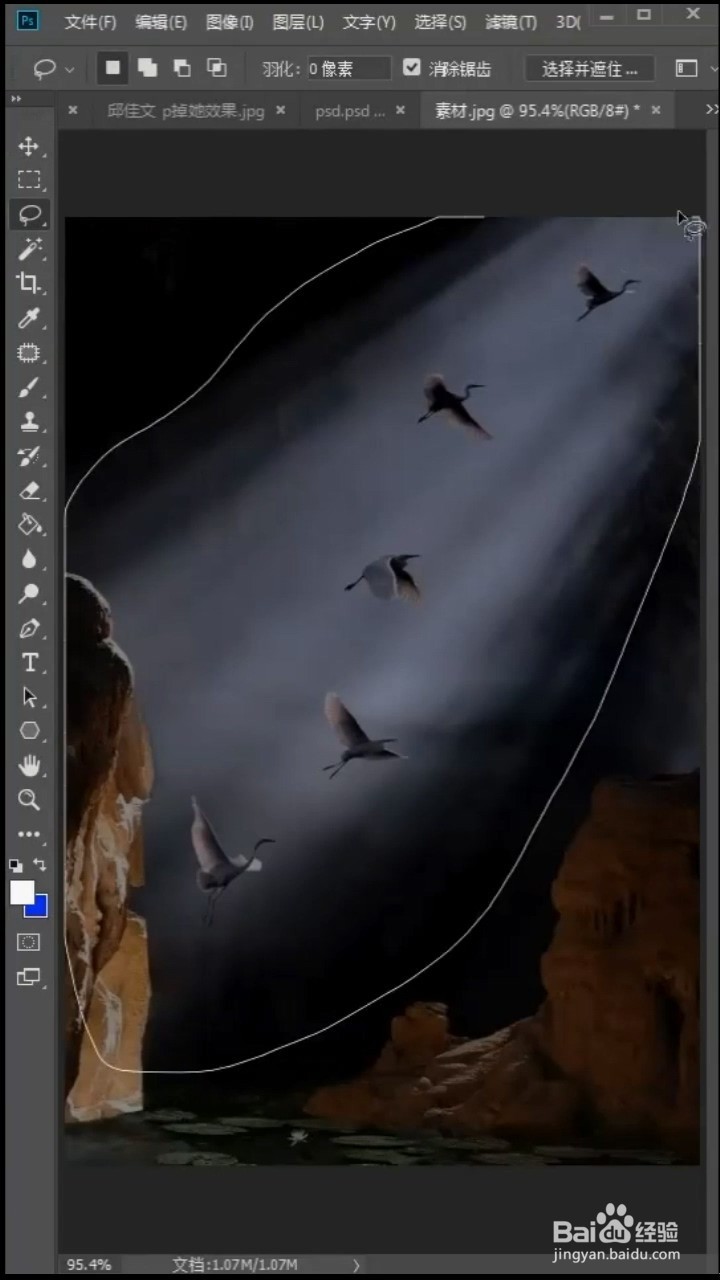This screenshot has width=720, height=1280.
Task: Switch to the psd.psd document tab
Action: (x=350, y=110)
